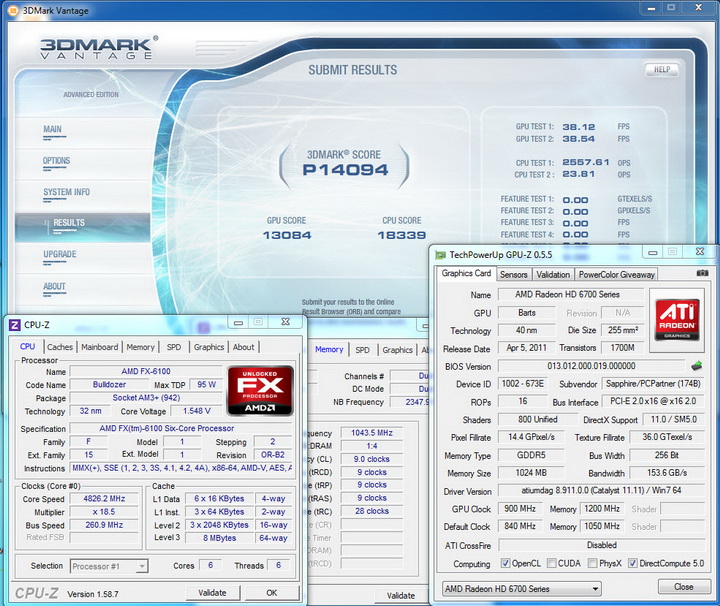Image resolution: width=720 pixels, height=606 pixels.
Task: Click the Bus Speed 260.9 MHz value
Action: (x=104, y=525)
